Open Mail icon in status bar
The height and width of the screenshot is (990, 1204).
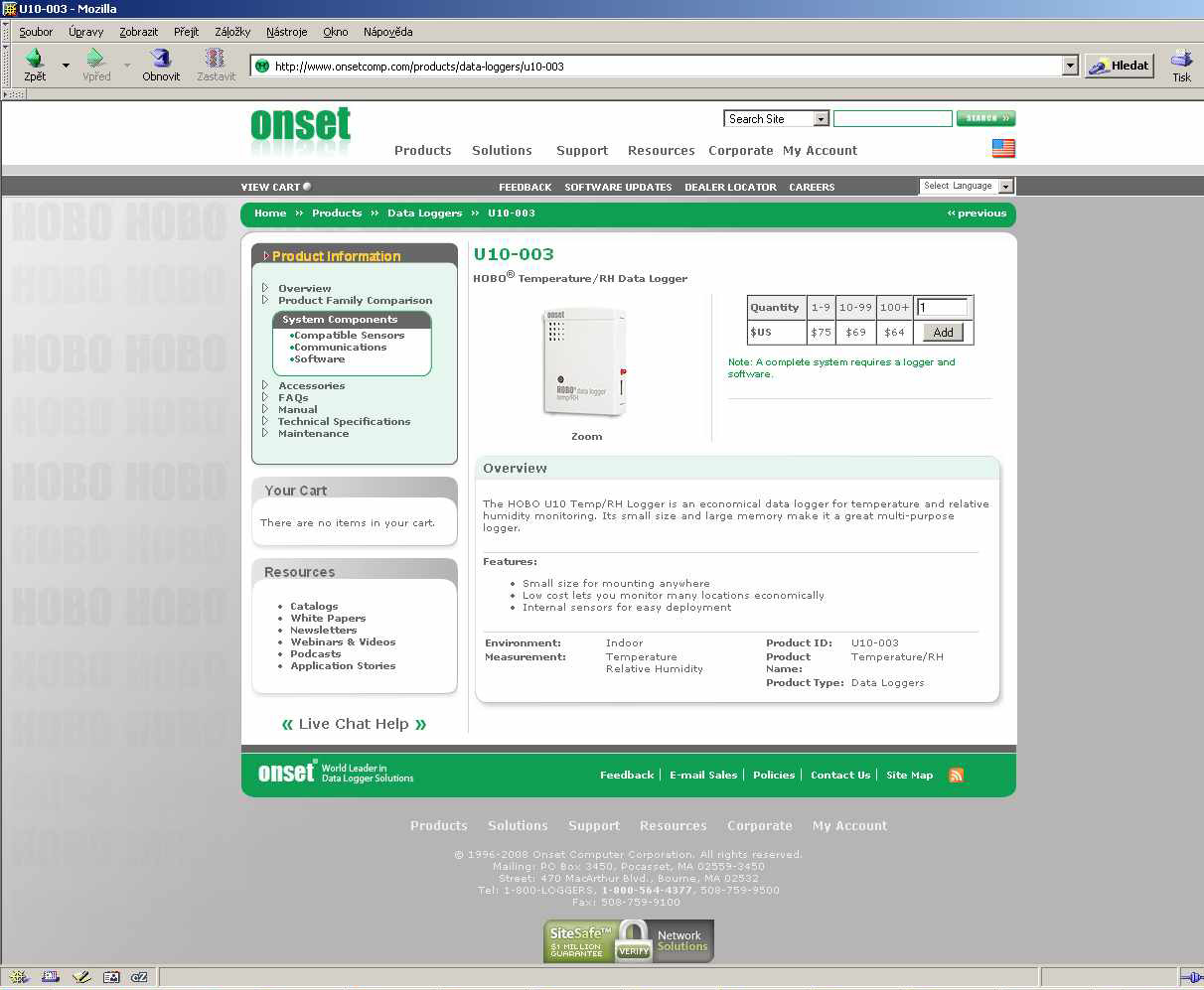coord(51,977)
